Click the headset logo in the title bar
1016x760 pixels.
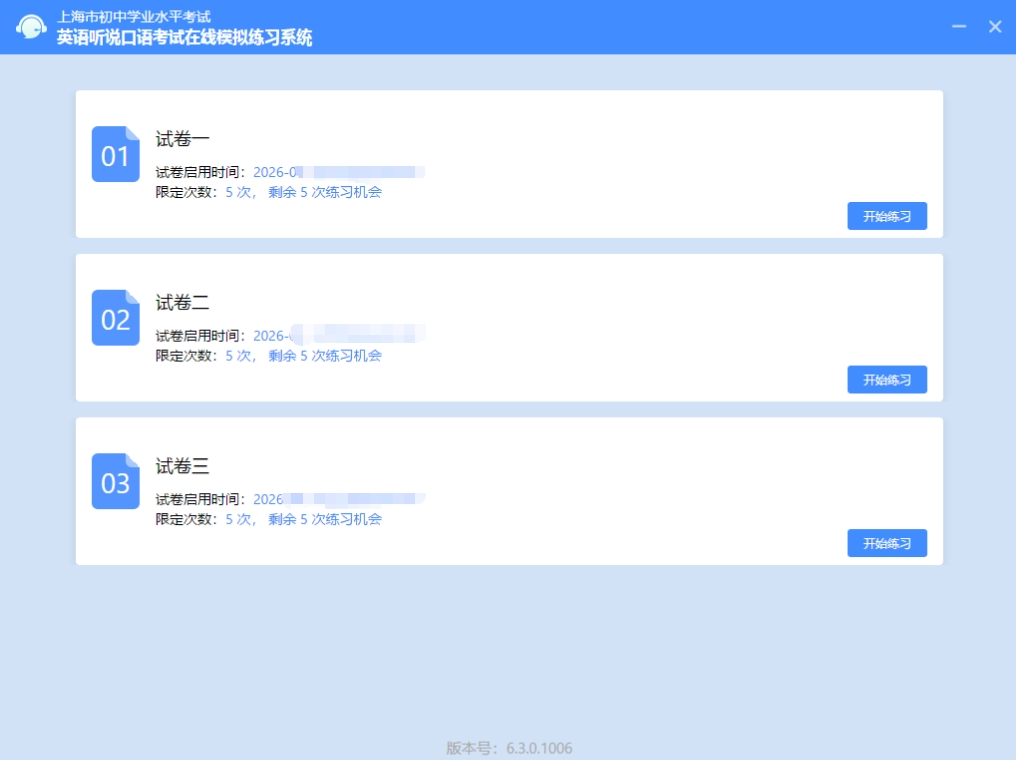(x=31, y=28)
